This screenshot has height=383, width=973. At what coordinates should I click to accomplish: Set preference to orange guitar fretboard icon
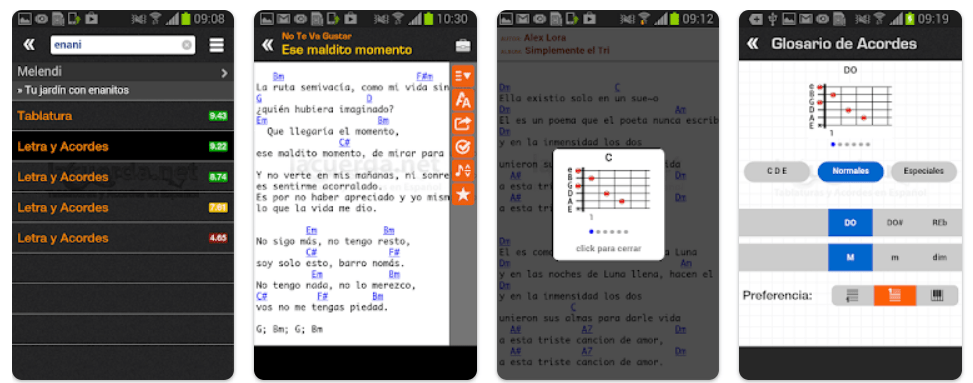(895, 295)
